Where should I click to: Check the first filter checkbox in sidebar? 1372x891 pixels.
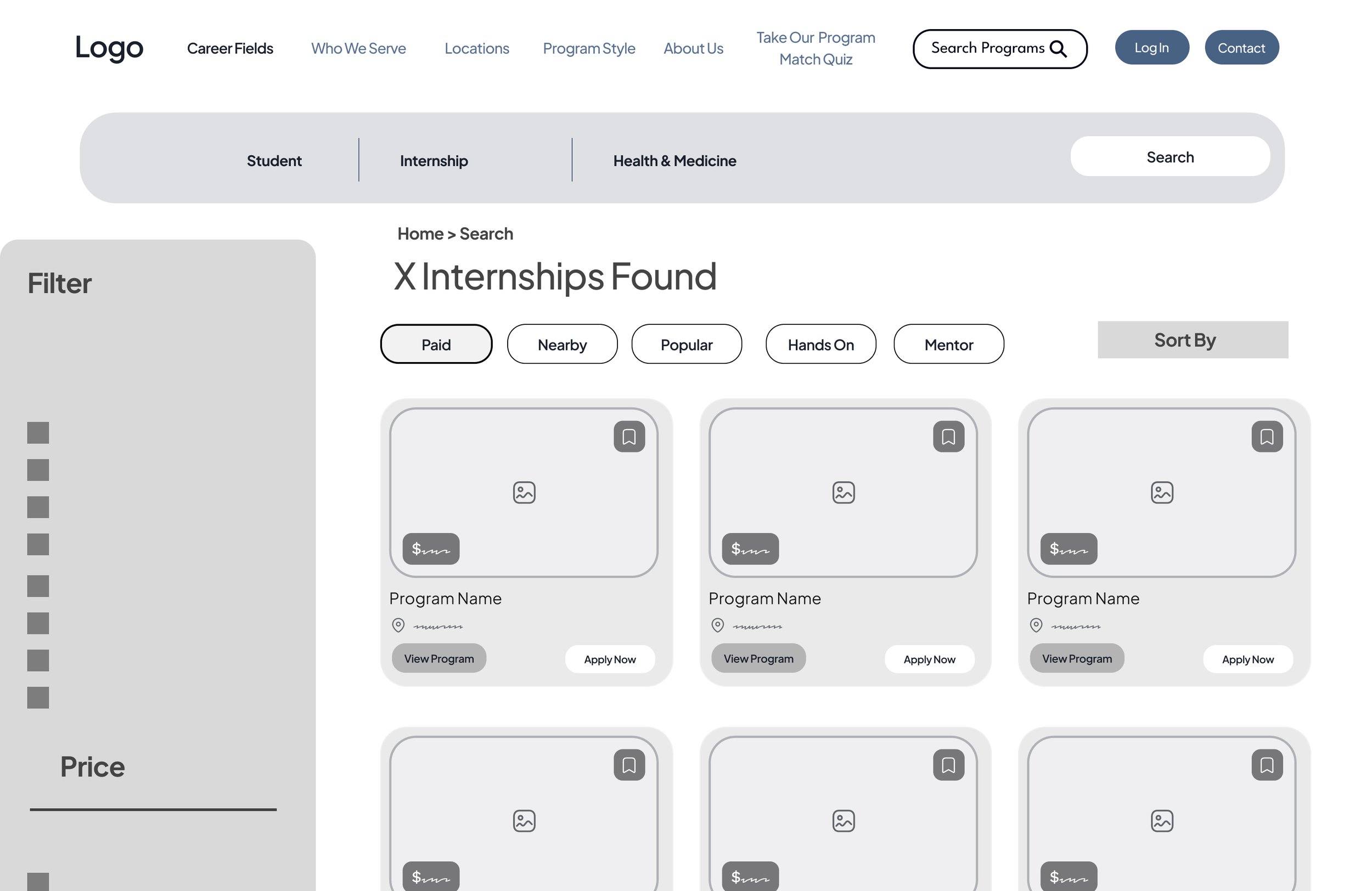point(38,433)
